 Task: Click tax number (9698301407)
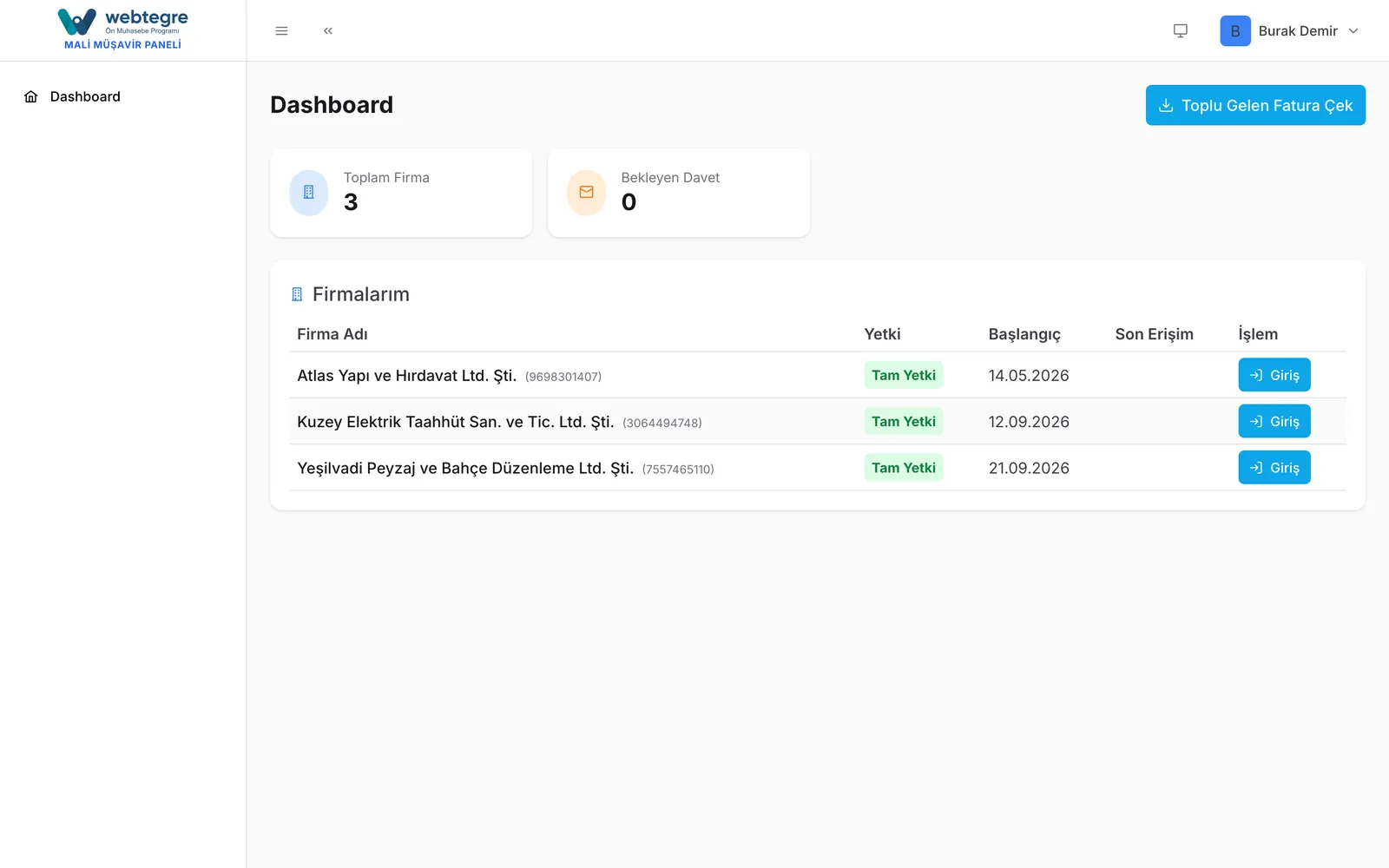pos(563,377)
